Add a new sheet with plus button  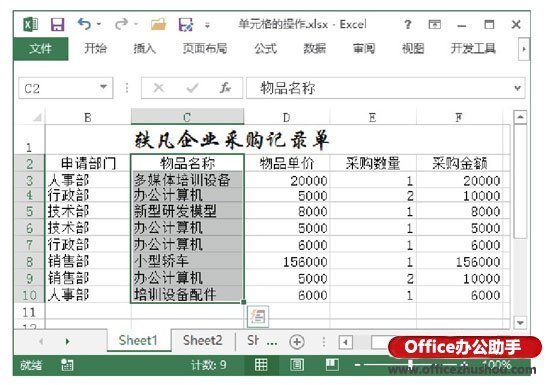click(x=297, y=342)
